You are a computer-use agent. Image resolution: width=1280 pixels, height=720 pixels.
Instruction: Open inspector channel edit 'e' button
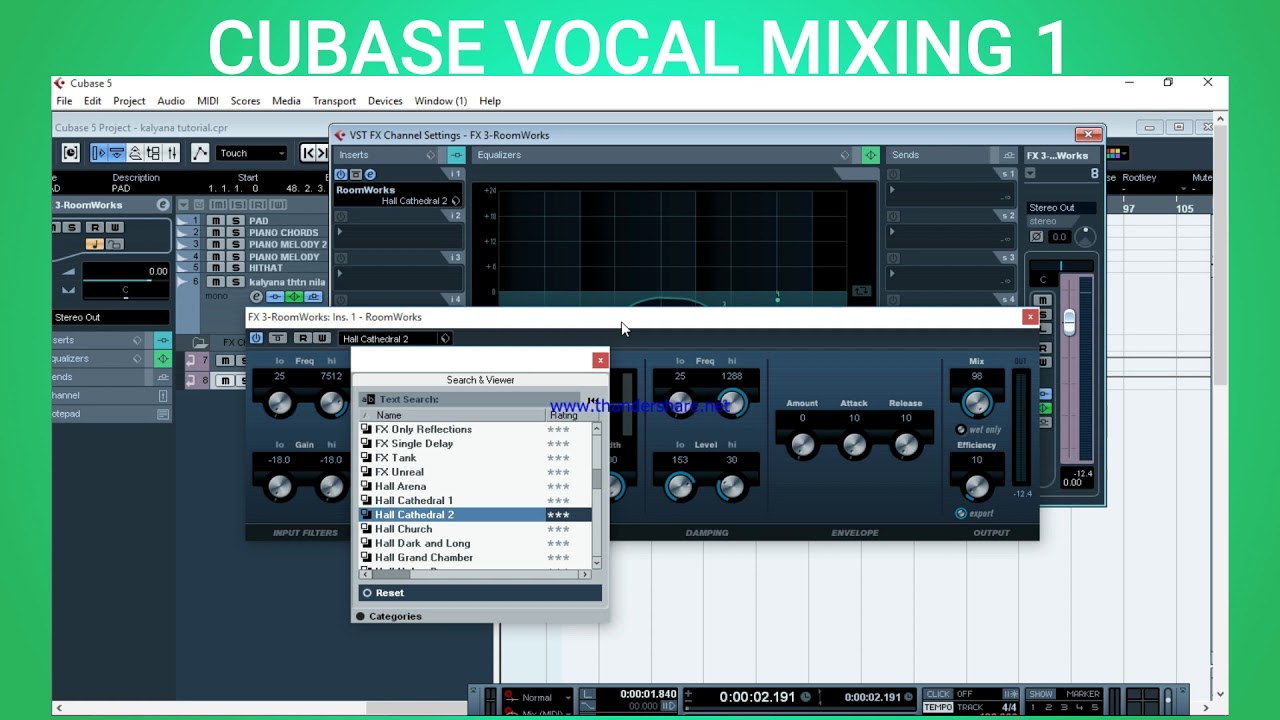coord(163,205)
